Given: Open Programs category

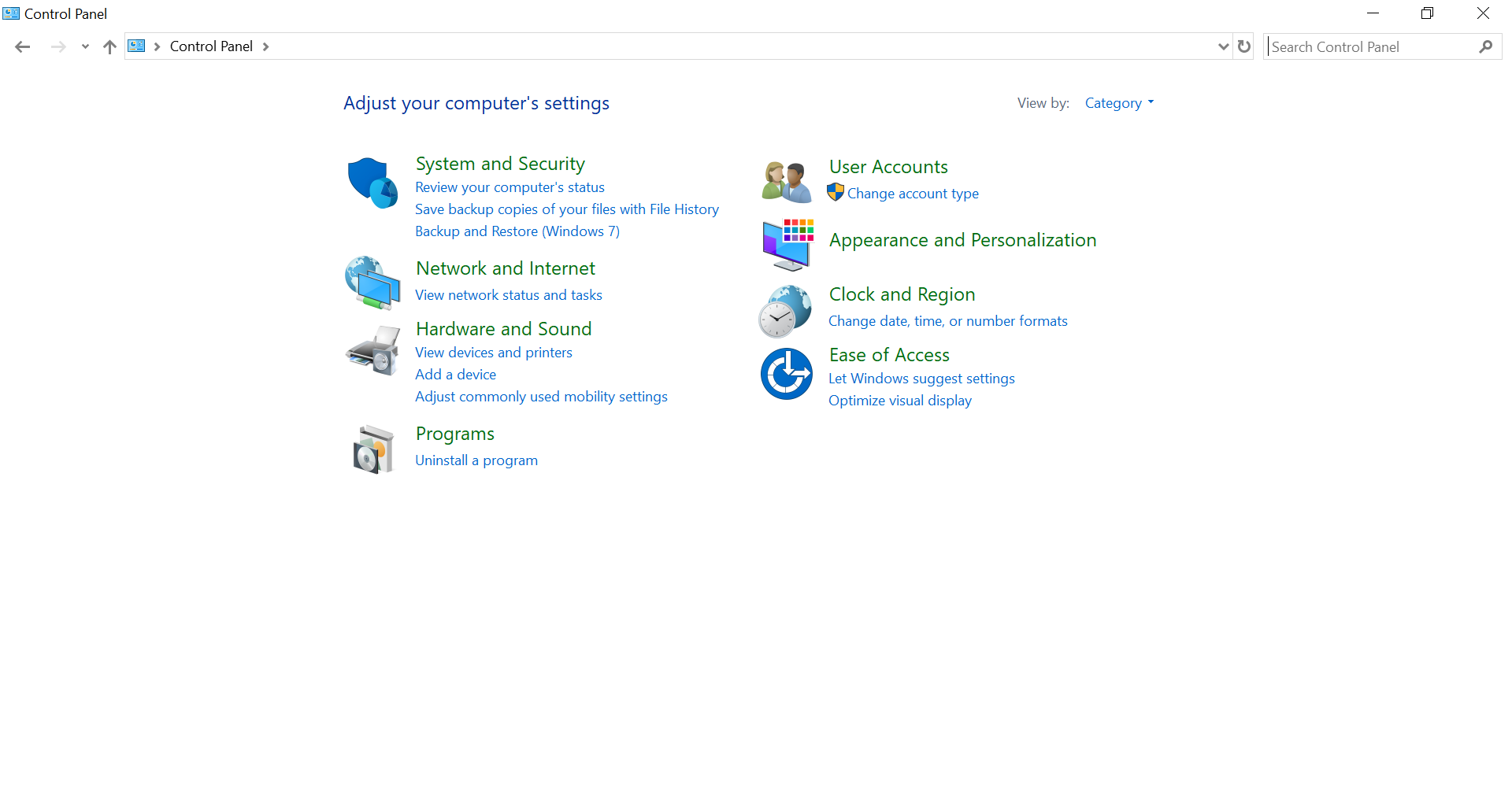Looking at the screenshot, I should click(x=455, y=434).
